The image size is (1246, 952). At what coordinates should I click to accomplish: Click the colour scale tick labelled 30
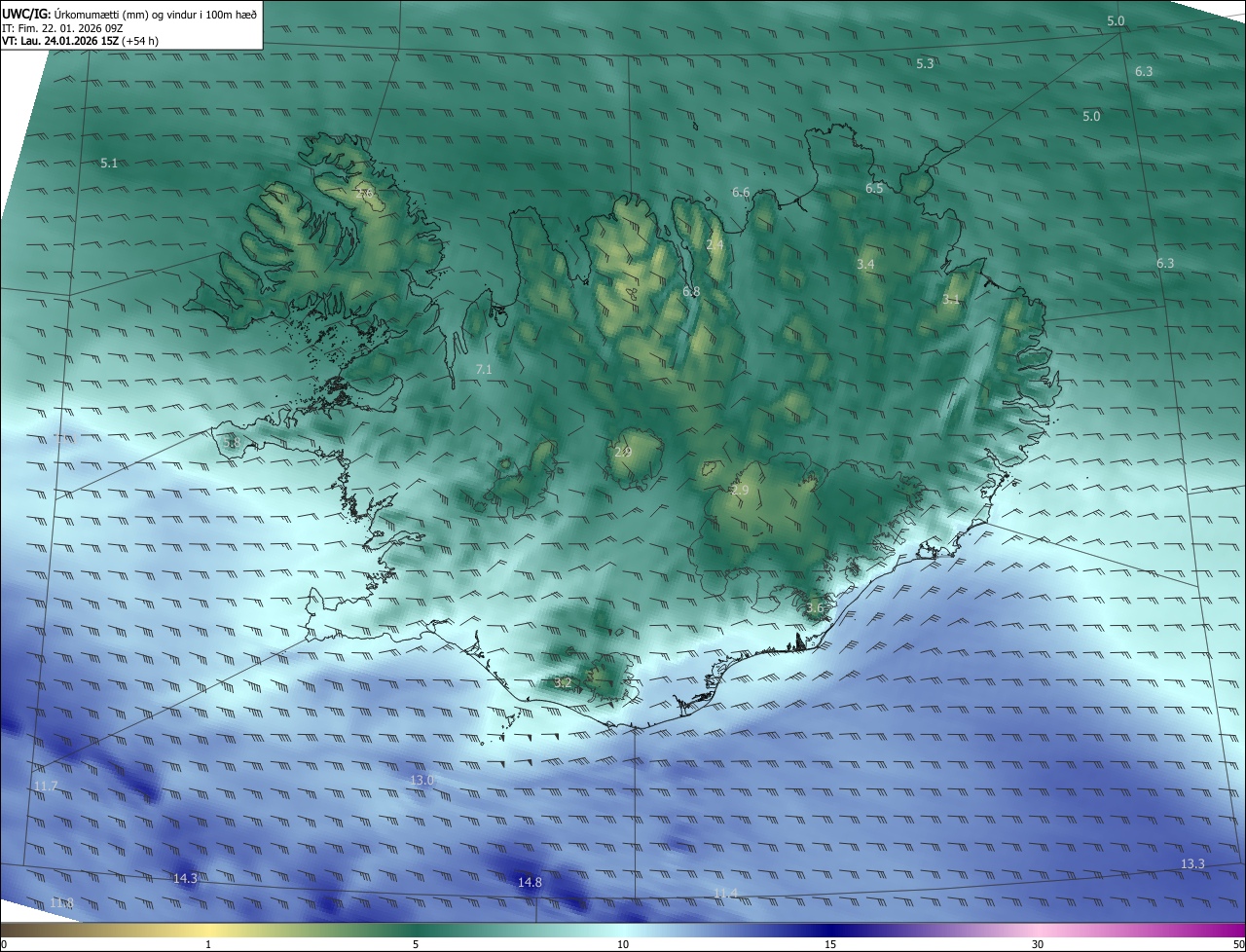click(1038, 944)
